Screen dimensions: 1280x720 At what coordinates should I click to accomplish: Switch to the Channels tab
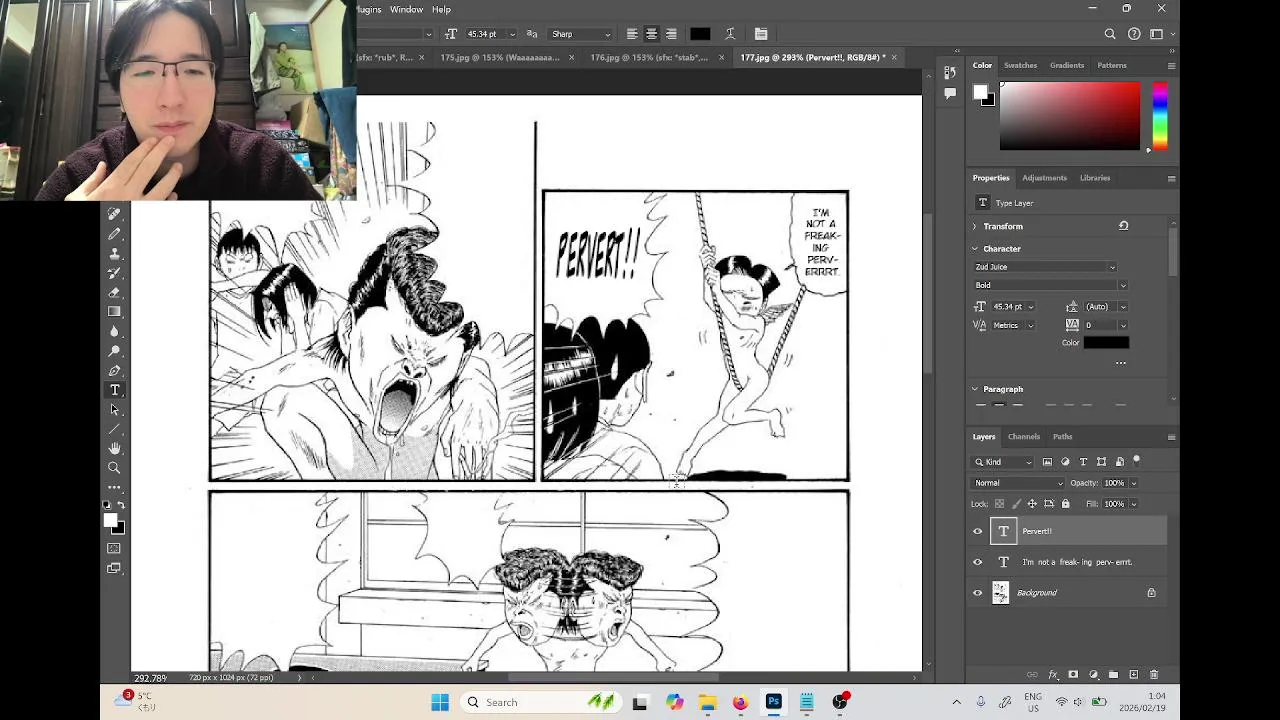1024,437
